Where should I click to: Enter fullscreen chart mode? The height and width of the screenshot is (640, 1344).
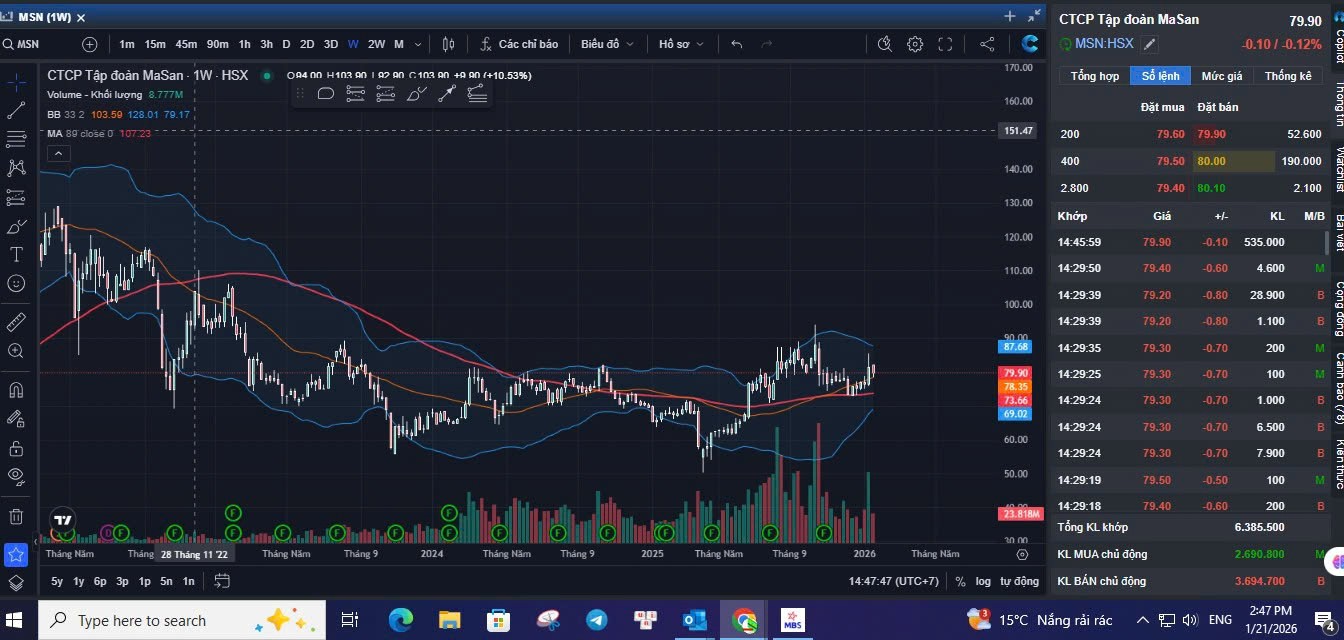(945, 44)
